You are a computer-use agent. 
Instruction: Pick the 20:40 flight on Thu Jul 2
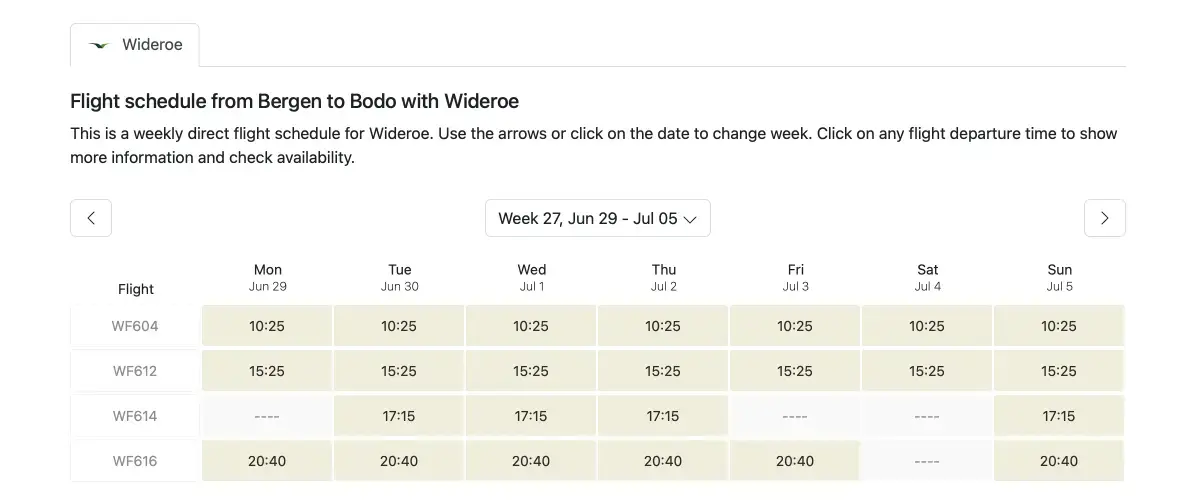click(663, 461)
